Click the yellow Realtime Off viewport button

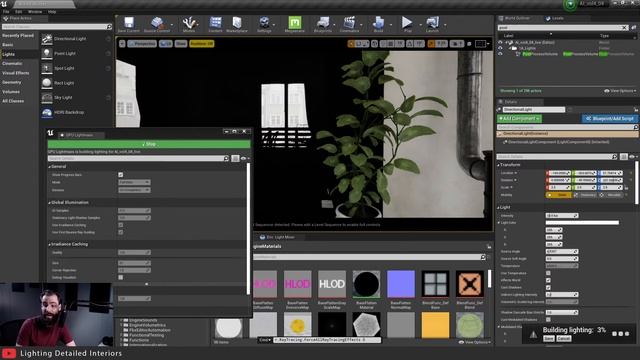tap(202, 44)
